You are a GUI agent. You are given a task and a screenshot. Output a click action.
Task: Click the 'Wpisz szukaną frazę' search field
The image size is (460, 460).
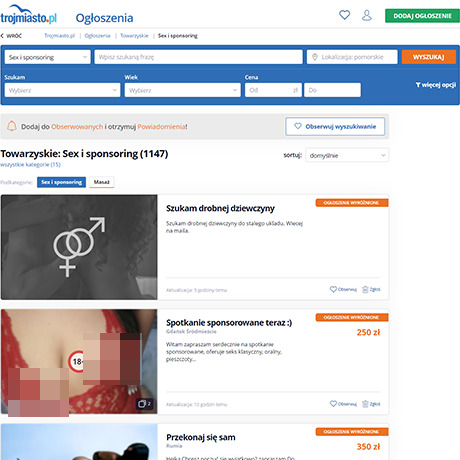click(198, 57)
